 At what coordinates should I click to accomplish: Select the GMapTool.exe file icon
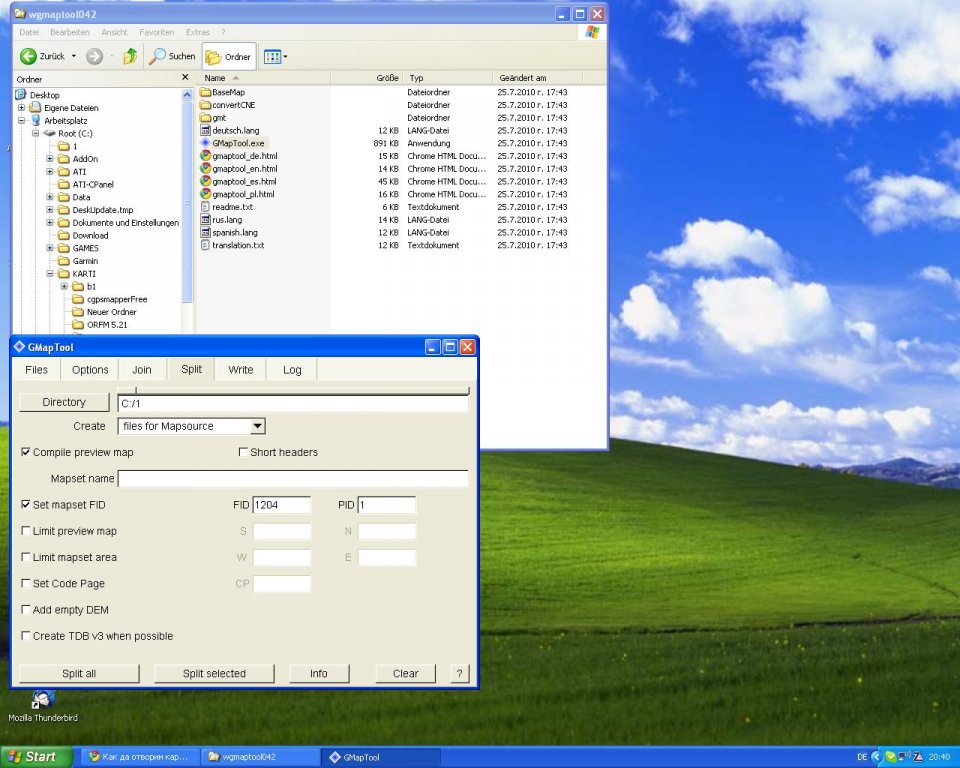(205, 143)
